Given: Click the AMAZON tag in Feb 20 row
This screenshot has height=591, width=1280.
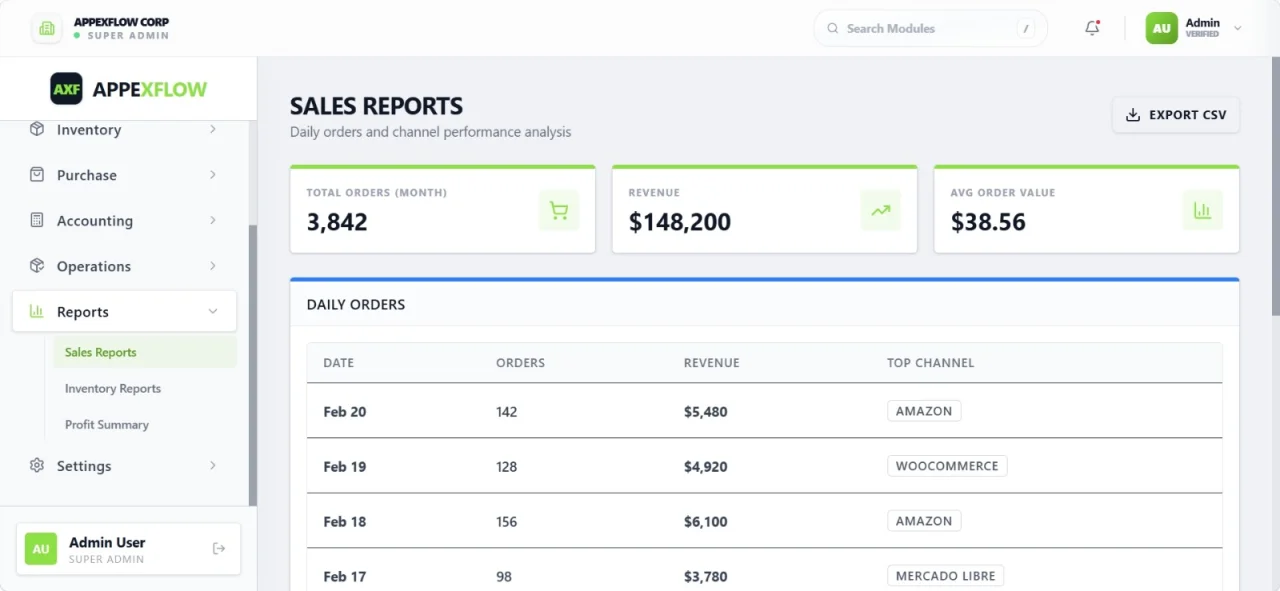Looking at the screenshot, I should coord(924,411).
